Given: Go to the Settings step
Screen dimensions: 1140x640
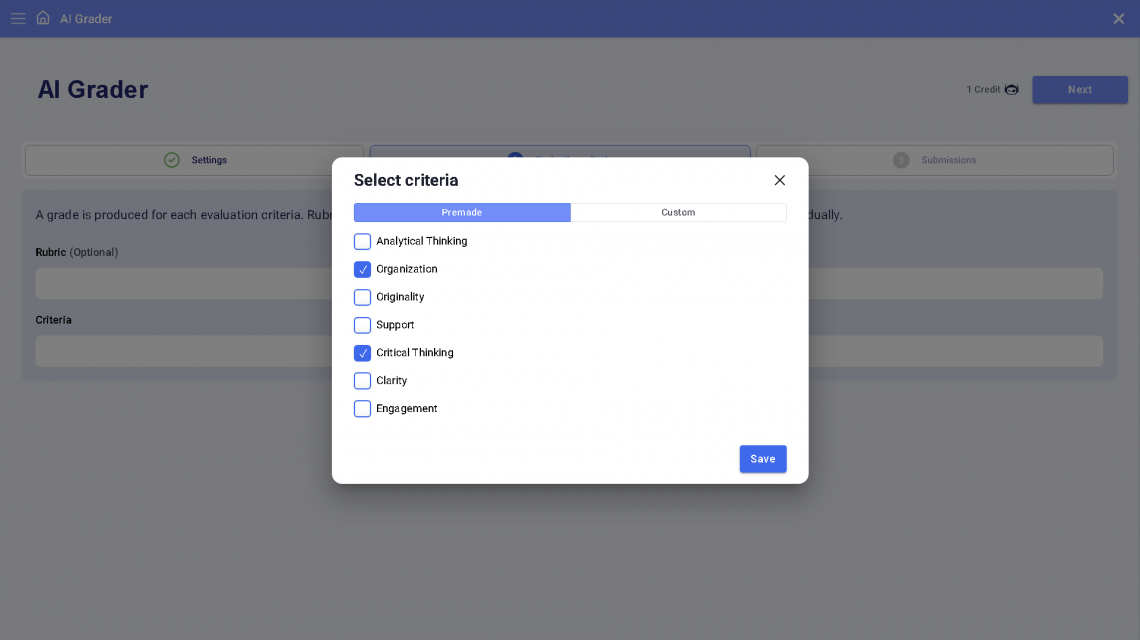Looking at the screenshot, I should point(209,160).
